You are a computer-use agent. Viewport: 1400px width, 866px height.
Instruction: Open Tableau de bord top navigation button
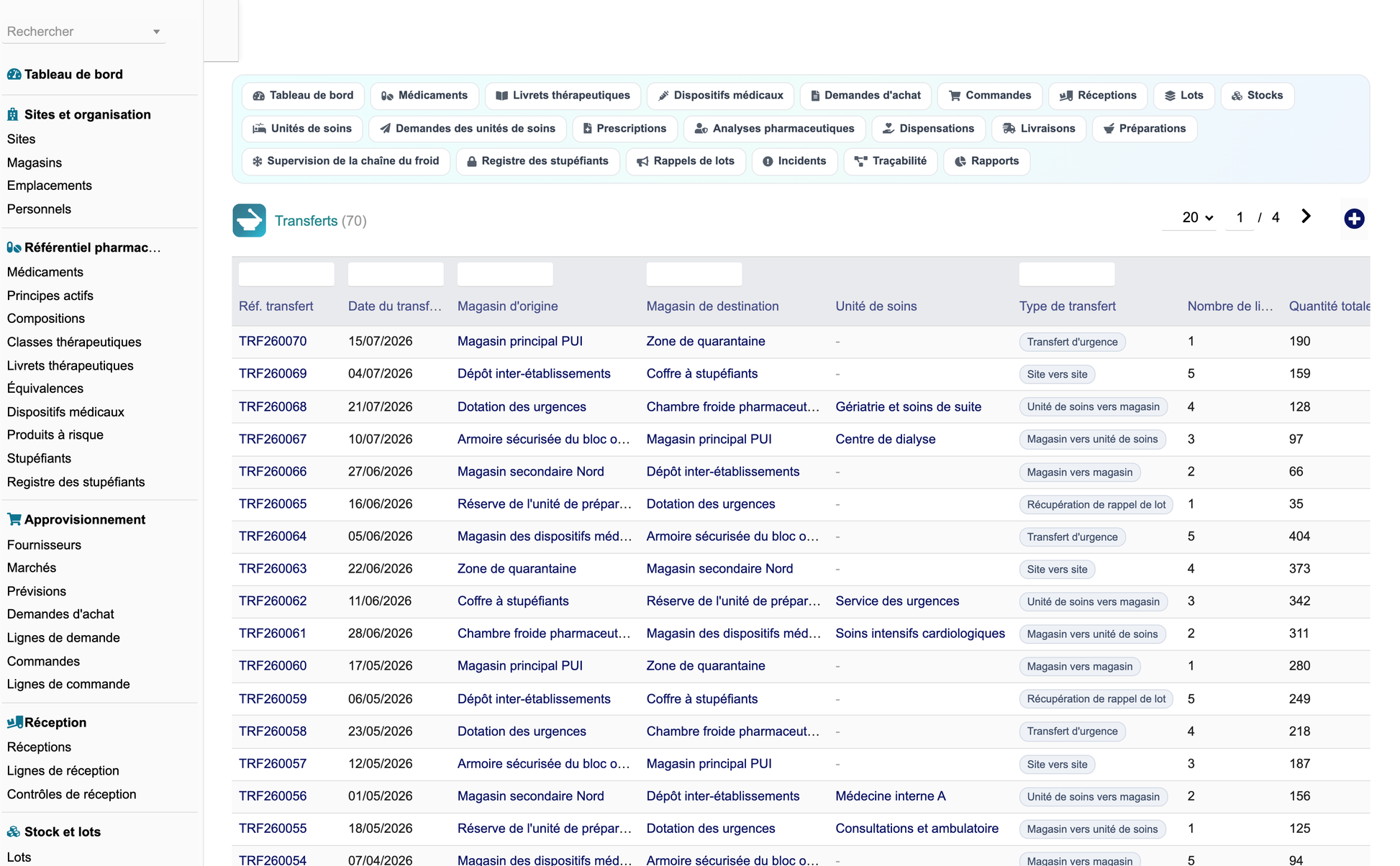click(303, 96)
